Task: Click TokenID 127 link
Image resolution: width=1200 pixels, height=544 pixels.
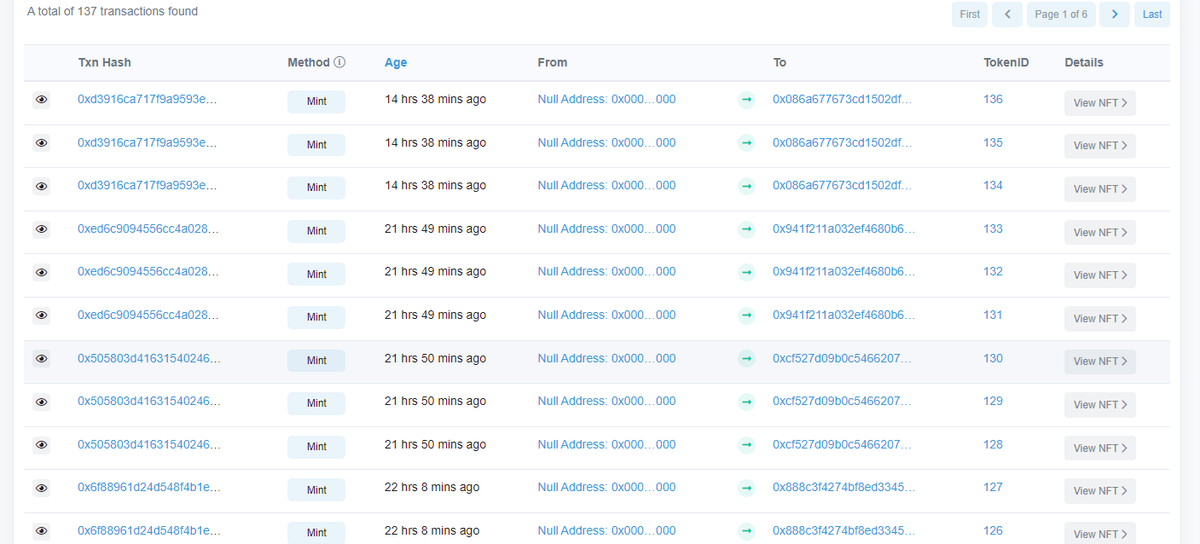Action: coord(993,487)
